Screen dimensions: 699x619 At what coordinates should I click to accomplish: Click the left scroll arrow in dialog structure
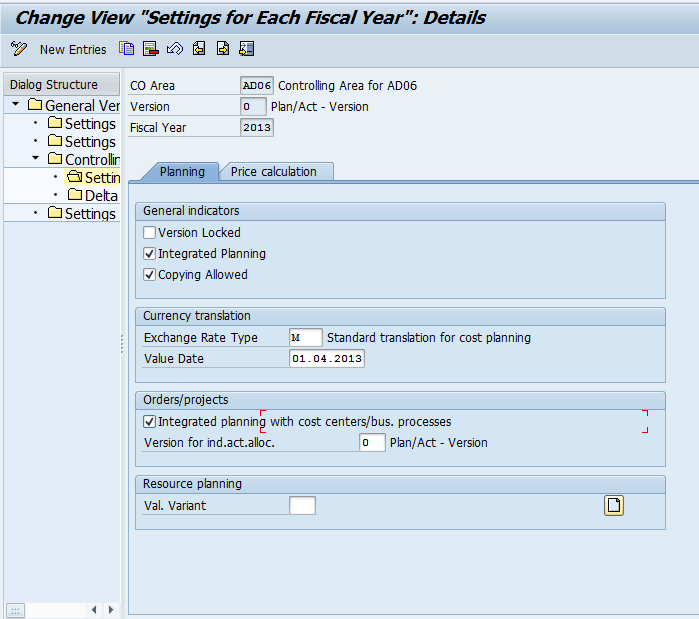pyautogui.click(x=94, y=610)
